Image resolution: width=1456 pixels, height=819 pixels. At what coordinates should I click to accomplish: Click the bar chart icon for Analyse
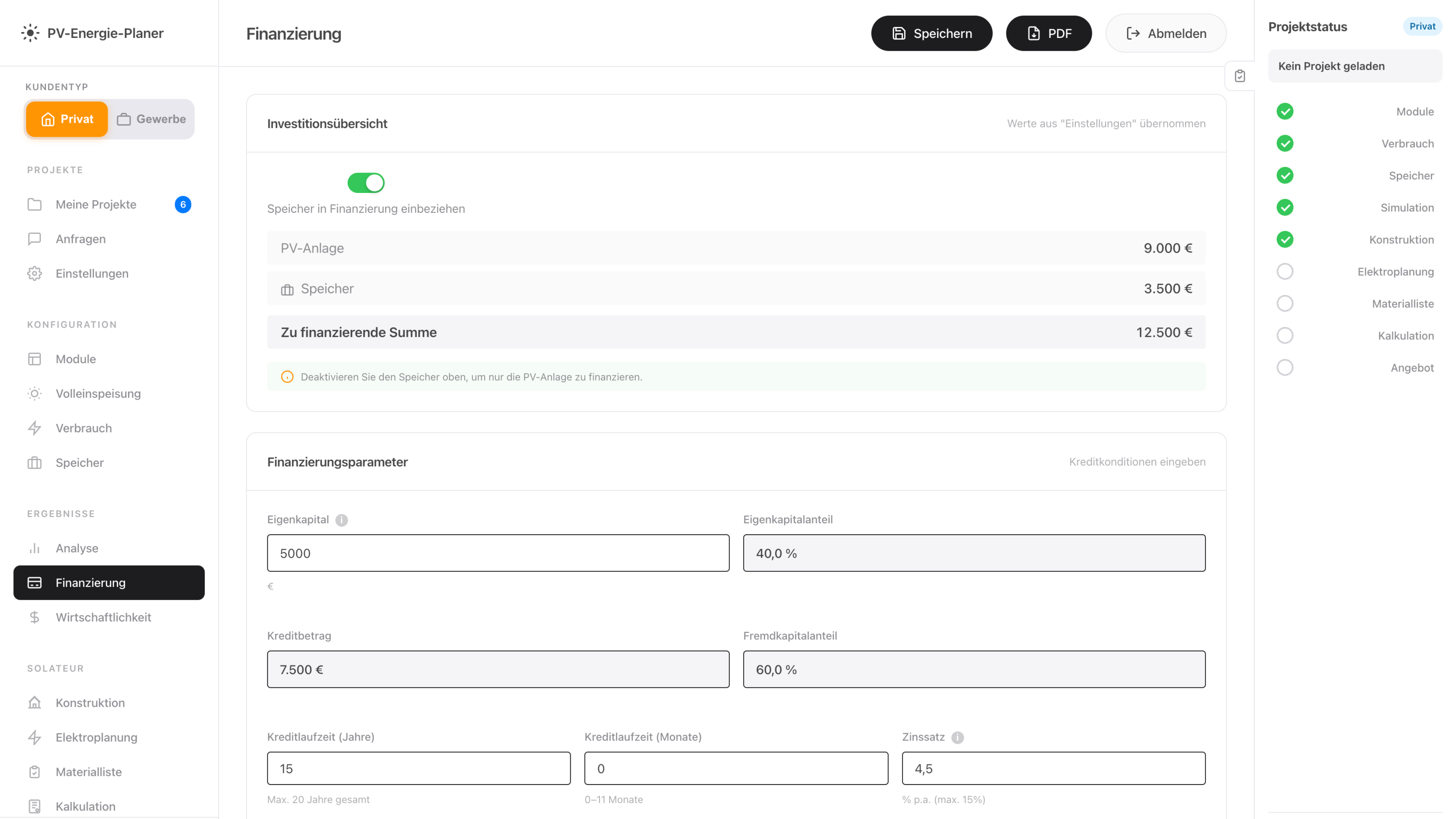35,548
